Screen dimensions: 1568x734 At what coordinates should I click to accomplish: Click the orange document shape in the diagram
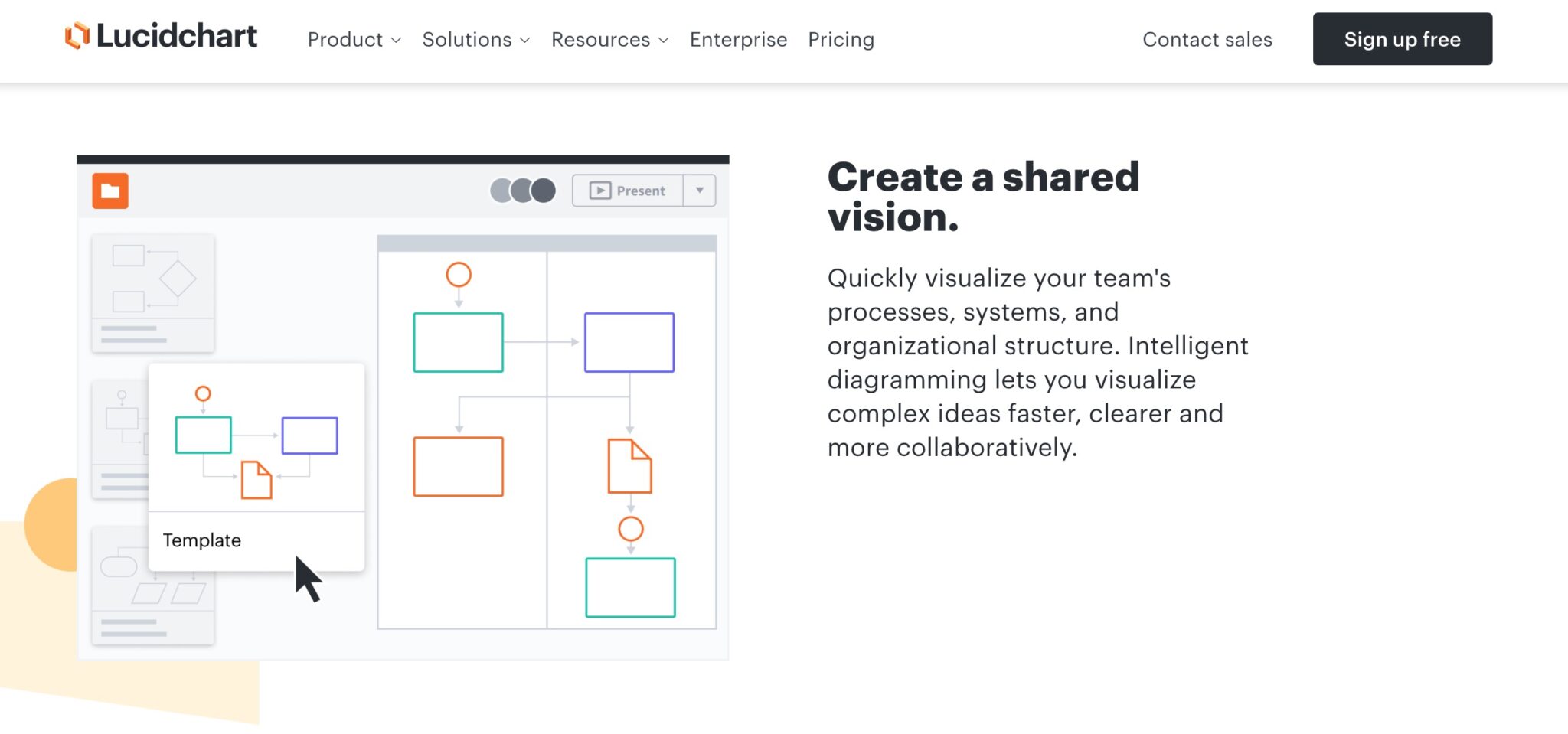pos(629,465)
